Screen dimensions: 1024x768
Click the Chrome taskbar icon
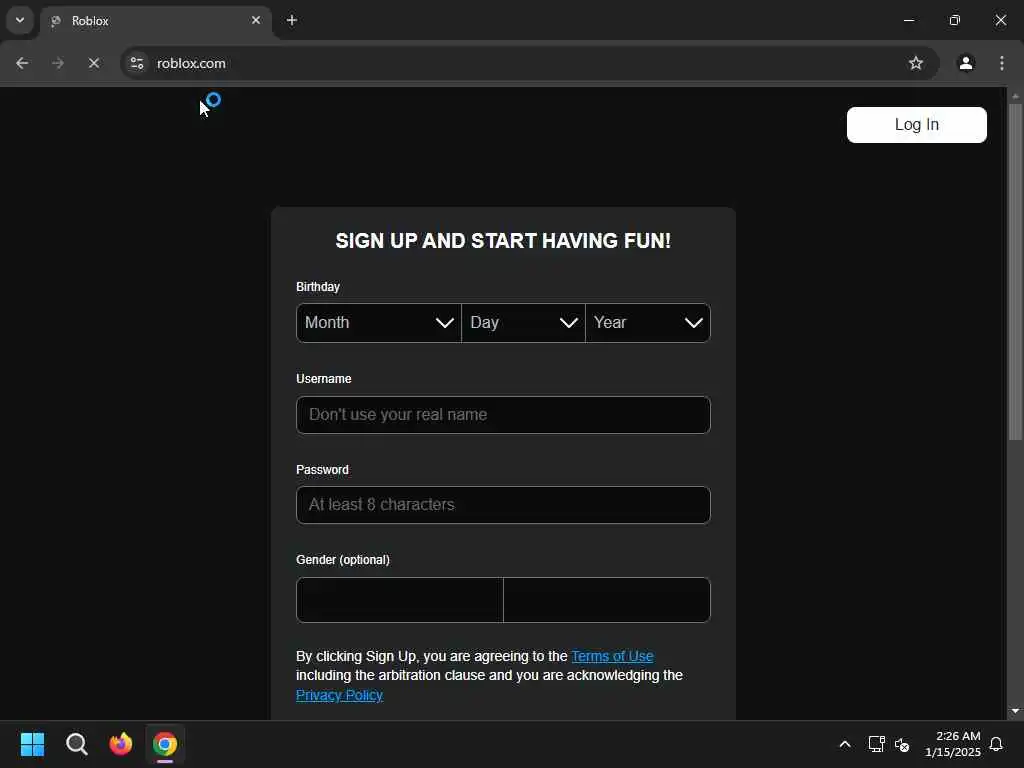tap(165, 744)
